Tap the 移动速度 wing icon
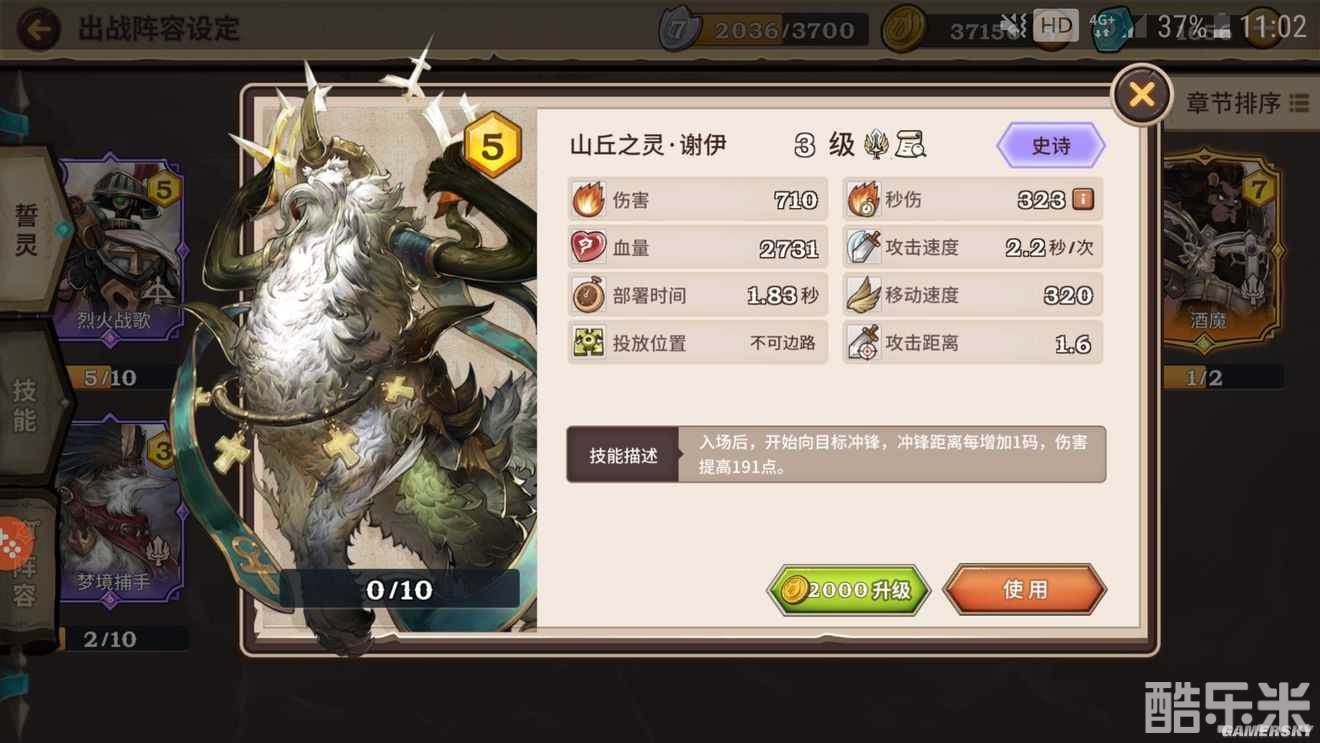This screenshot has height=743, width=1320. click(x=863, y=295)
